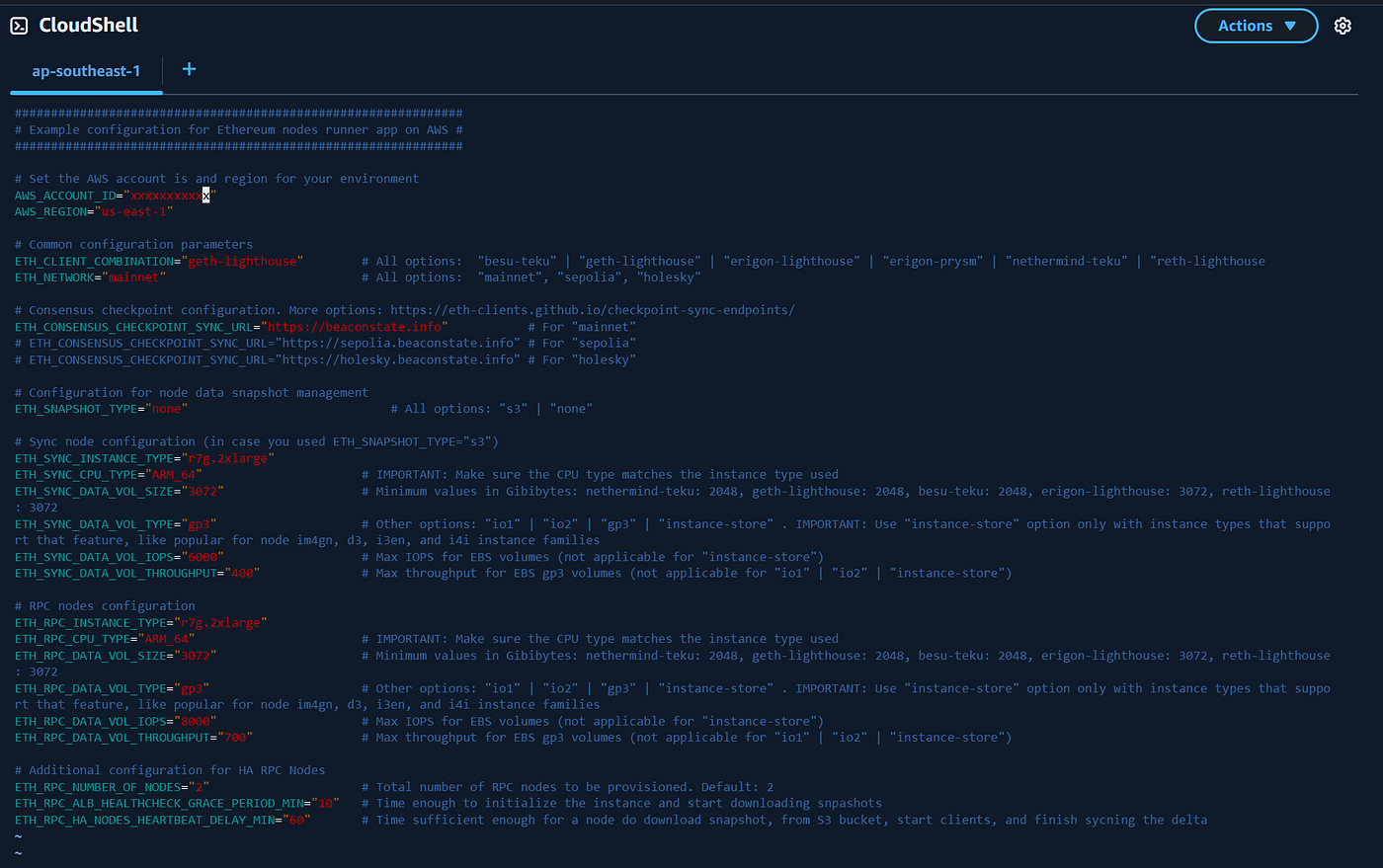The image size is (1383, 868).
Task: Click ETH_RPC_HA_NODES_HEARTBEAT_DELAY_MIN value 60
Action: (296, 820)
